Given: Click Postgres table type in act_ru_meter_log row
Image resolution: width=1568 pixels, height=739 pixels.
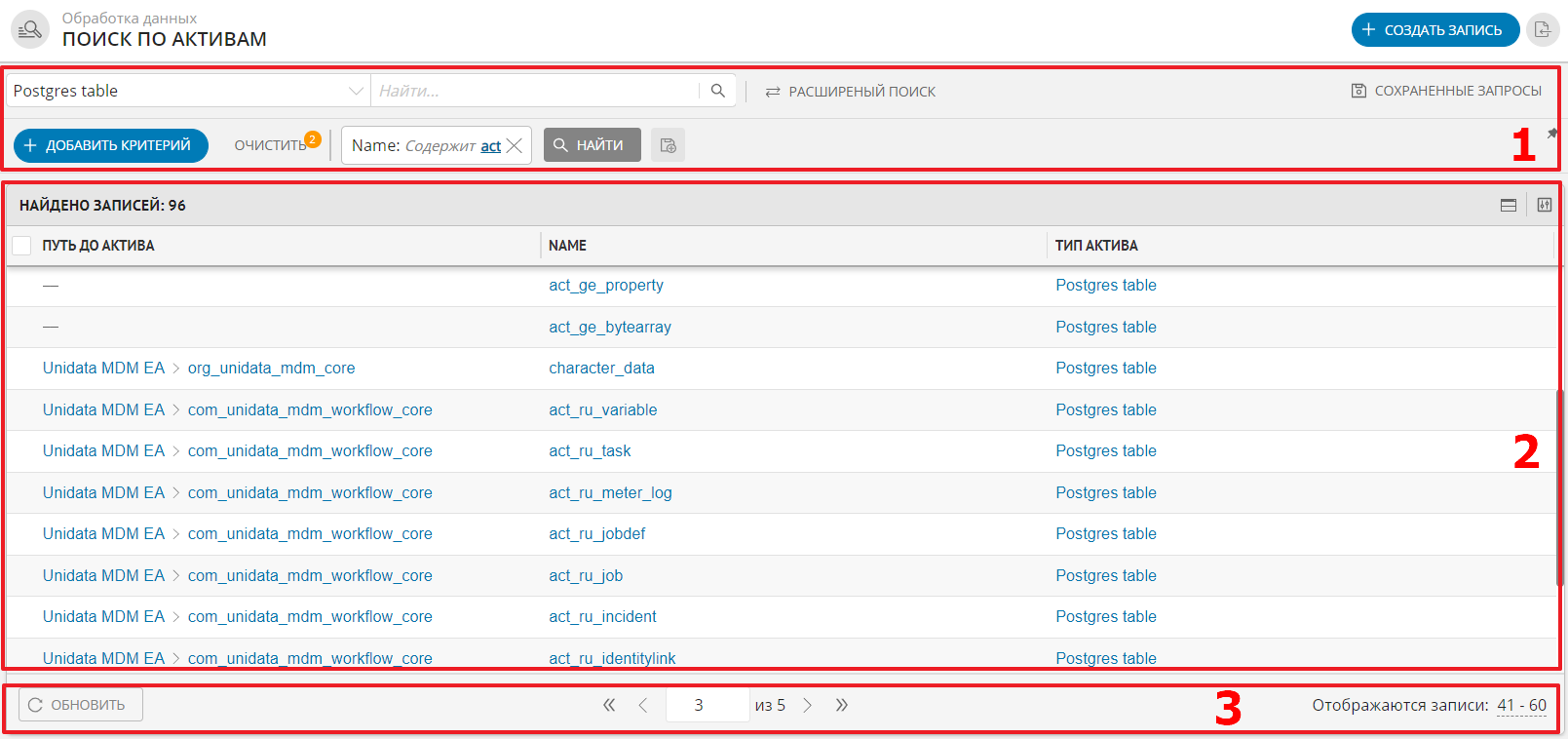Looking at the screenshot, I should pos(1106,493).
